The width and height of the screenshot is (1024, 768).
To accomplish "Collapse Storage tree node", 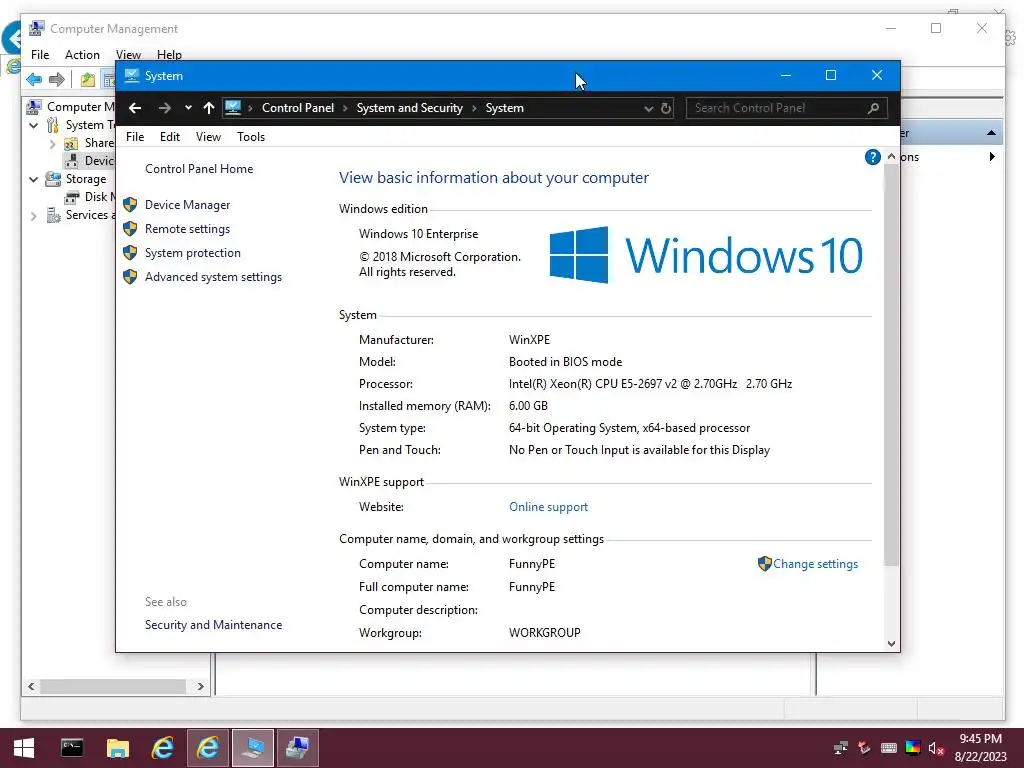I will [33, 180].
